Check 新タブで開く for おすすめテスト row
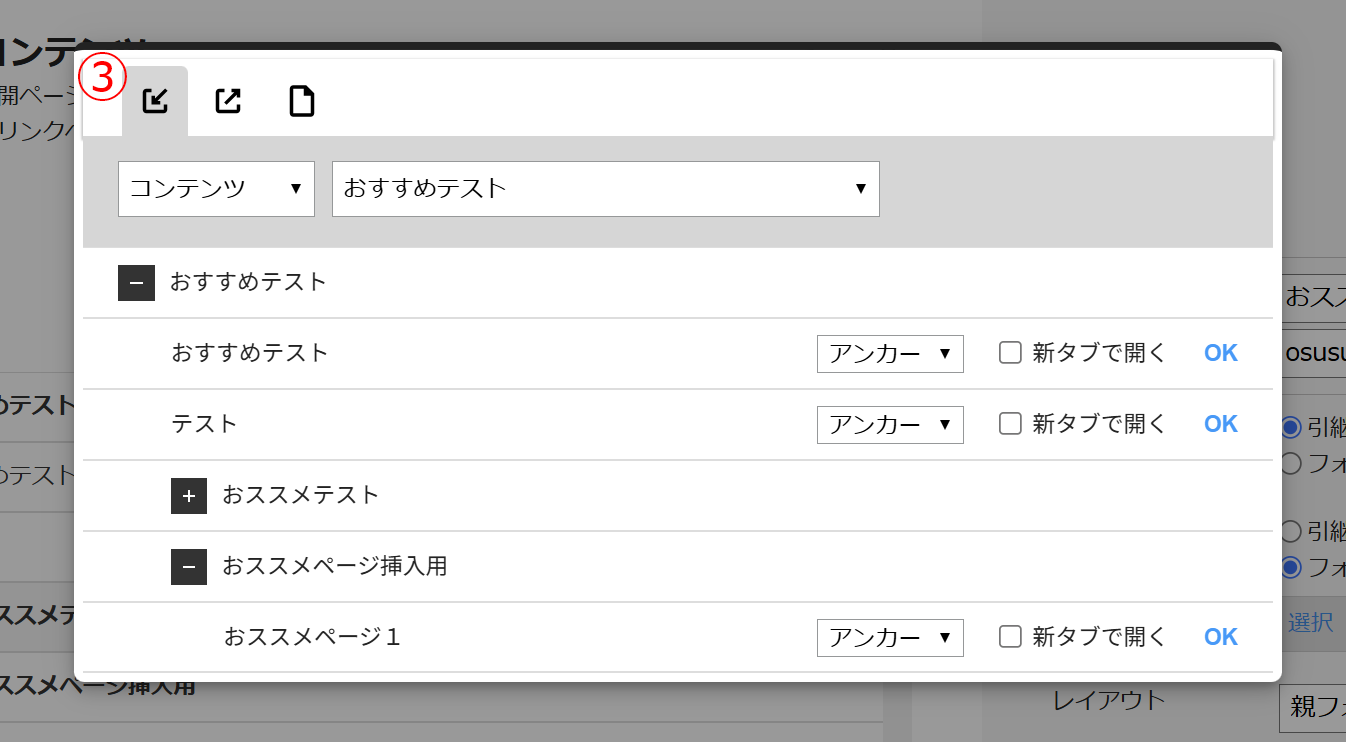Screen dimensions: 1346x742 coord(1010,353)
